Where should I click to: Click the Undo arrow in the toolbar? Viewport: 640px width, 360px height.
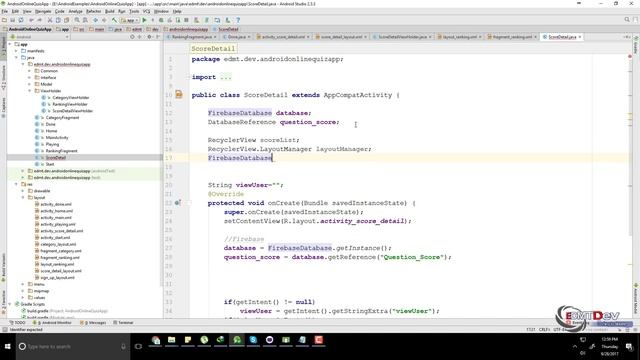(x=31, y=20)
